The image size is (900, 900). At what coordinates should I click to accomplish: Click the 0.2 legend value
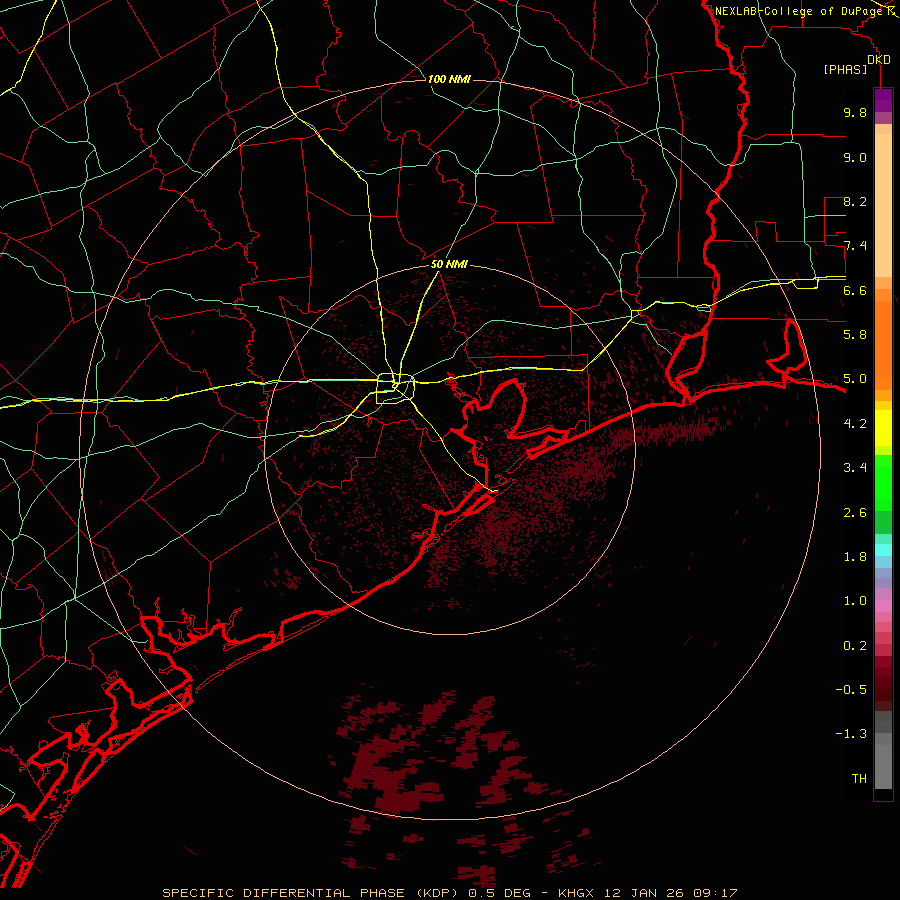pos(855,646)
